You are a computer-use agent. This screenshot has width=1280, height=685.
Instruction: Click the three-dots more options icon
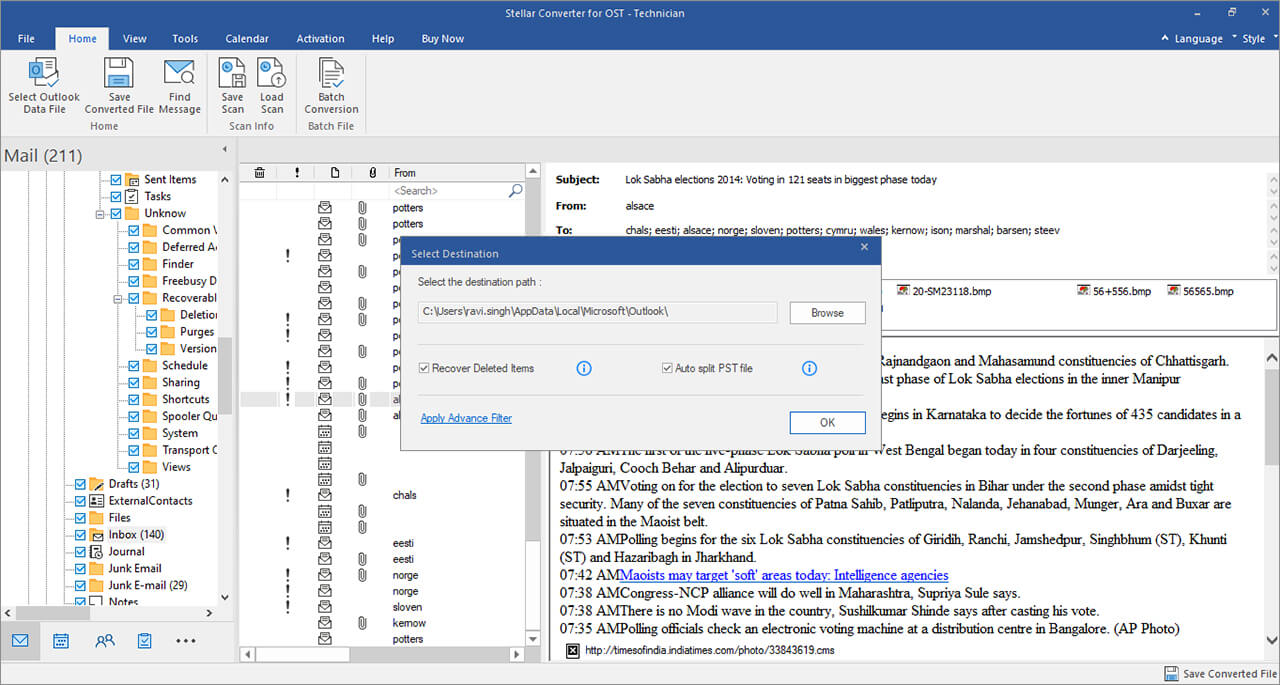click(x=186, y=641)
